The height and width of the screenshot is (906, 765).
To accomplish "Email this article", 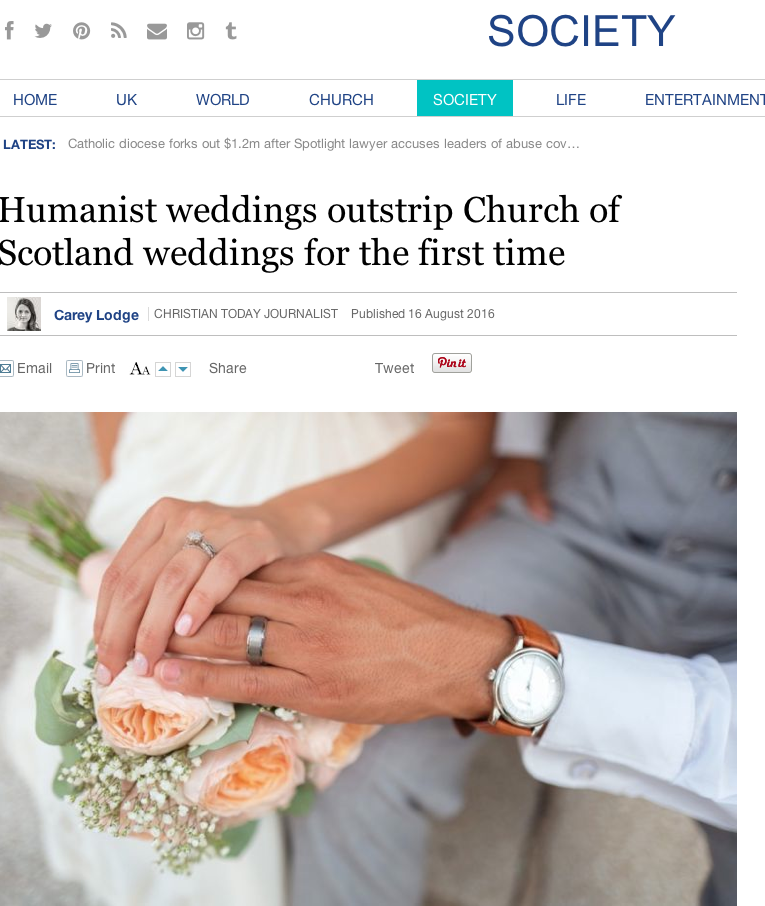I will 26,368.
